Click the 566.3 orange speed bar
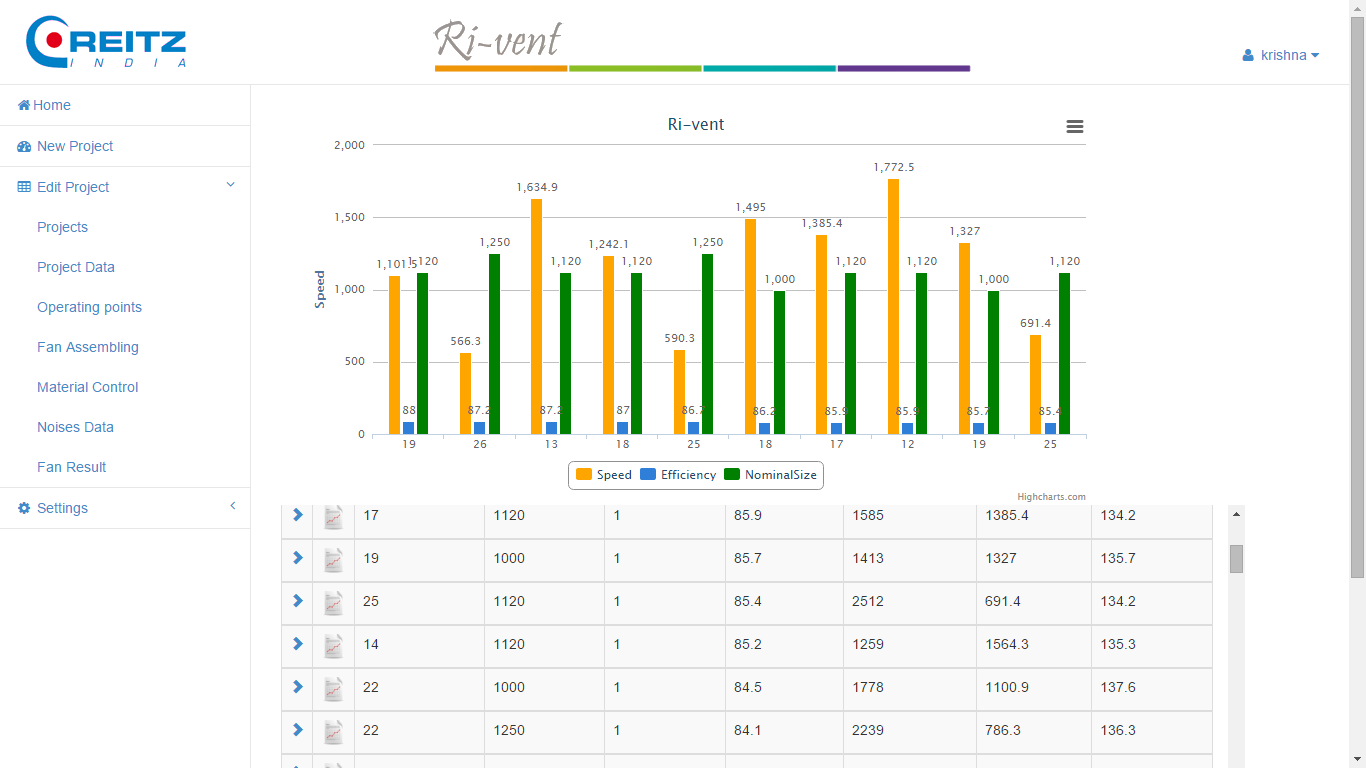This screenshot has height=768, width=1366. coord(466,393)
